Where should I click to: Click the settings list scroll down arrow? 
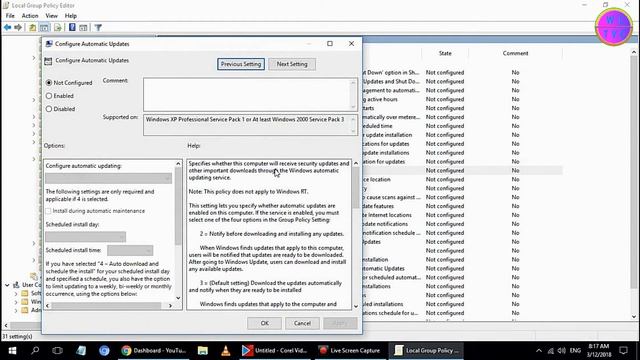click(634, 317)
